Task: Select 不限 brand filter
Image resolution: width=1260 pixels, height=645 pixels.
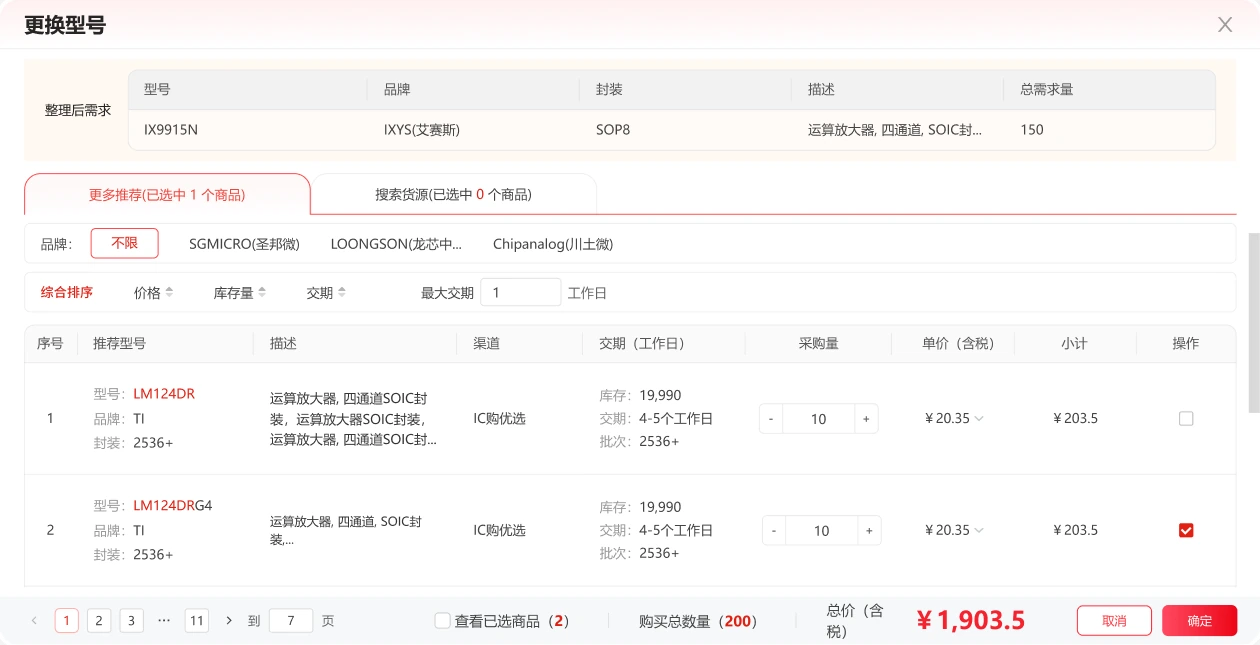Action: [125, 243]
